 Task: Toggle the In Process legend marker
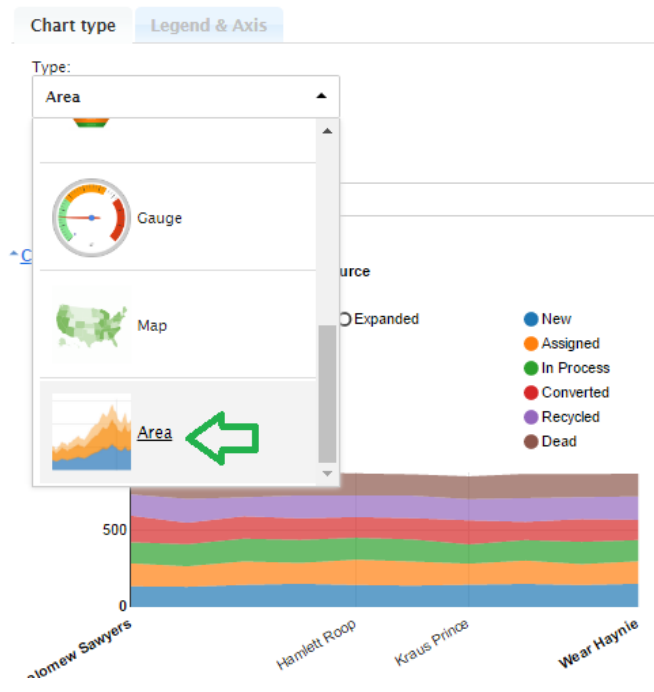(x=531, y=368)
